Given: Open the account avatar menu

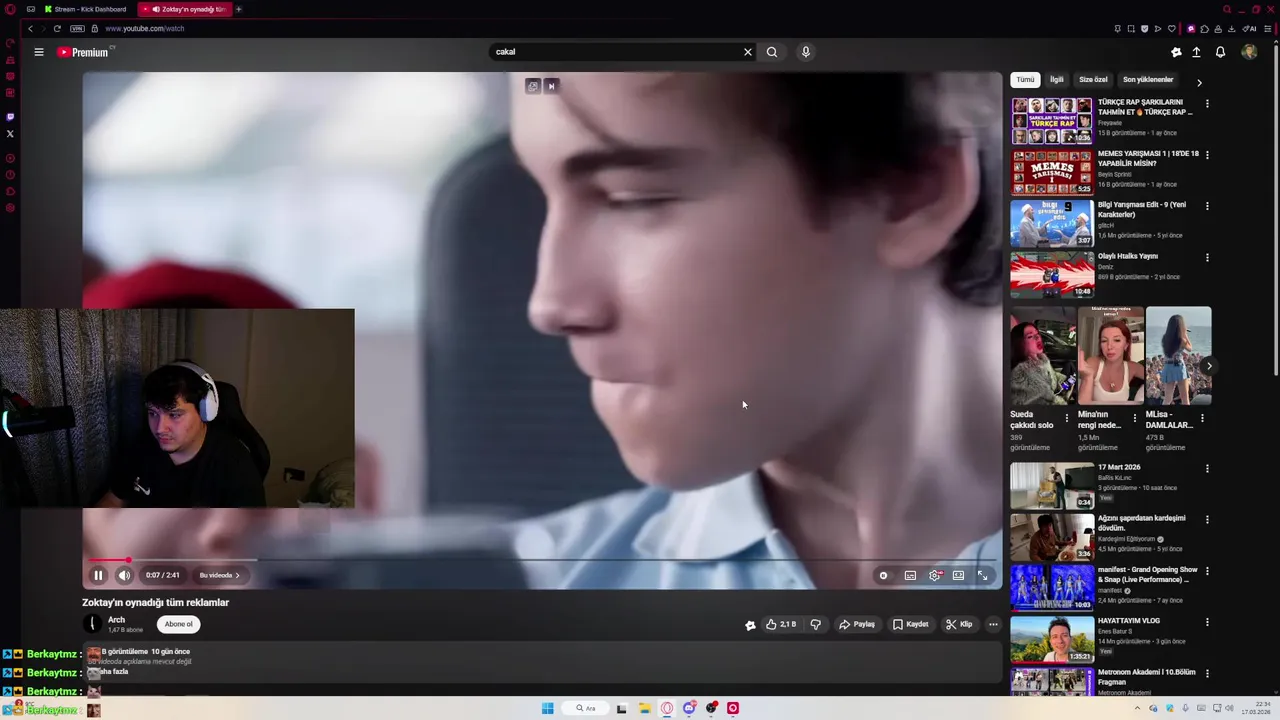Looking at the screenshot, I should (x=1249, y=52).
